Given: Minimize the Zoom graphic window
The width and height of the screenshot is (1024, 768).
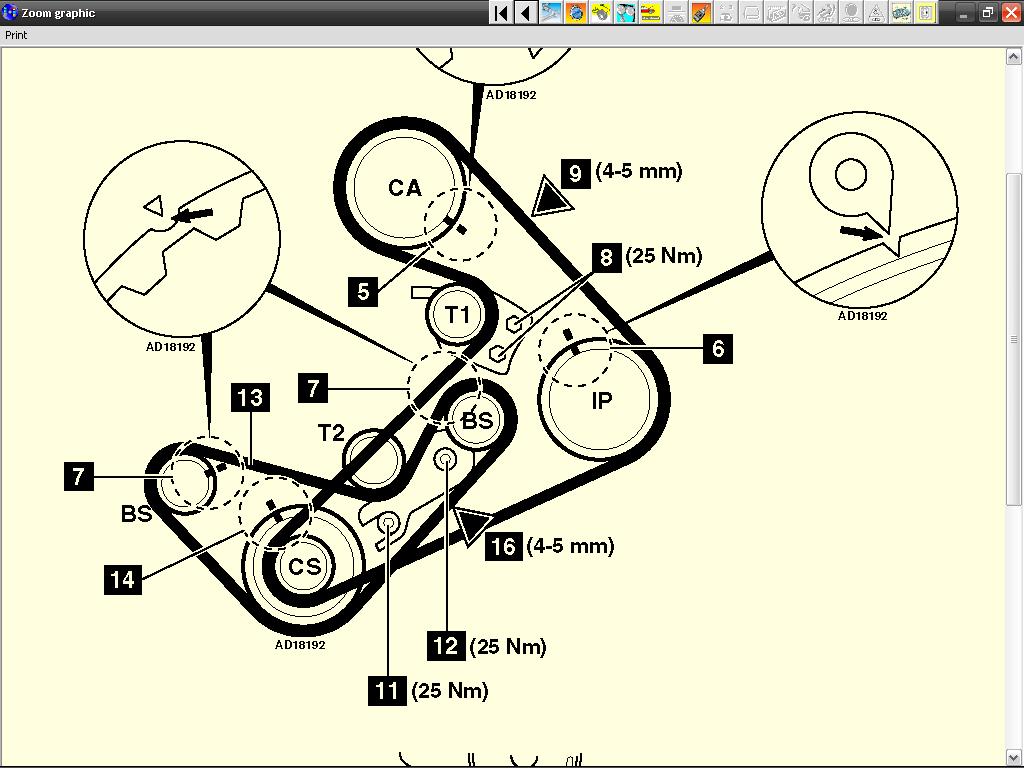Looking at the screenshot, I should [965, 12].
